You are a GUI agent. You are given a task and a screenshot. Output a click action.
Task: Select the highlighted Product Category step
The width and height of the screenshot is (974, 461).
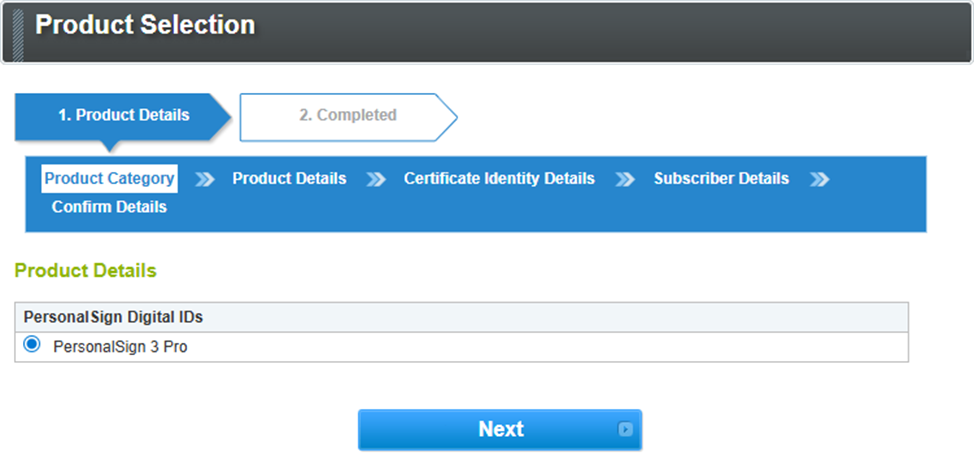click(109, 179)
